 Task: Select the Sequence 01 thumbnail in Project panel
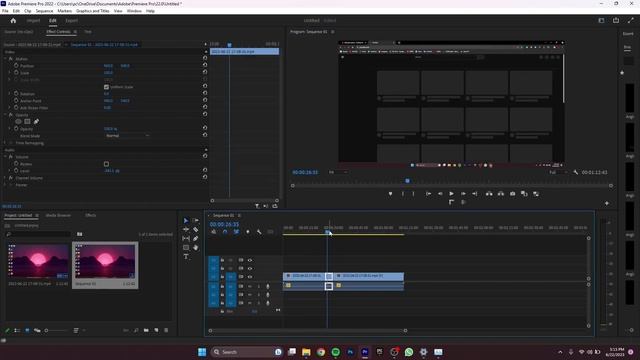pos(105,261)
